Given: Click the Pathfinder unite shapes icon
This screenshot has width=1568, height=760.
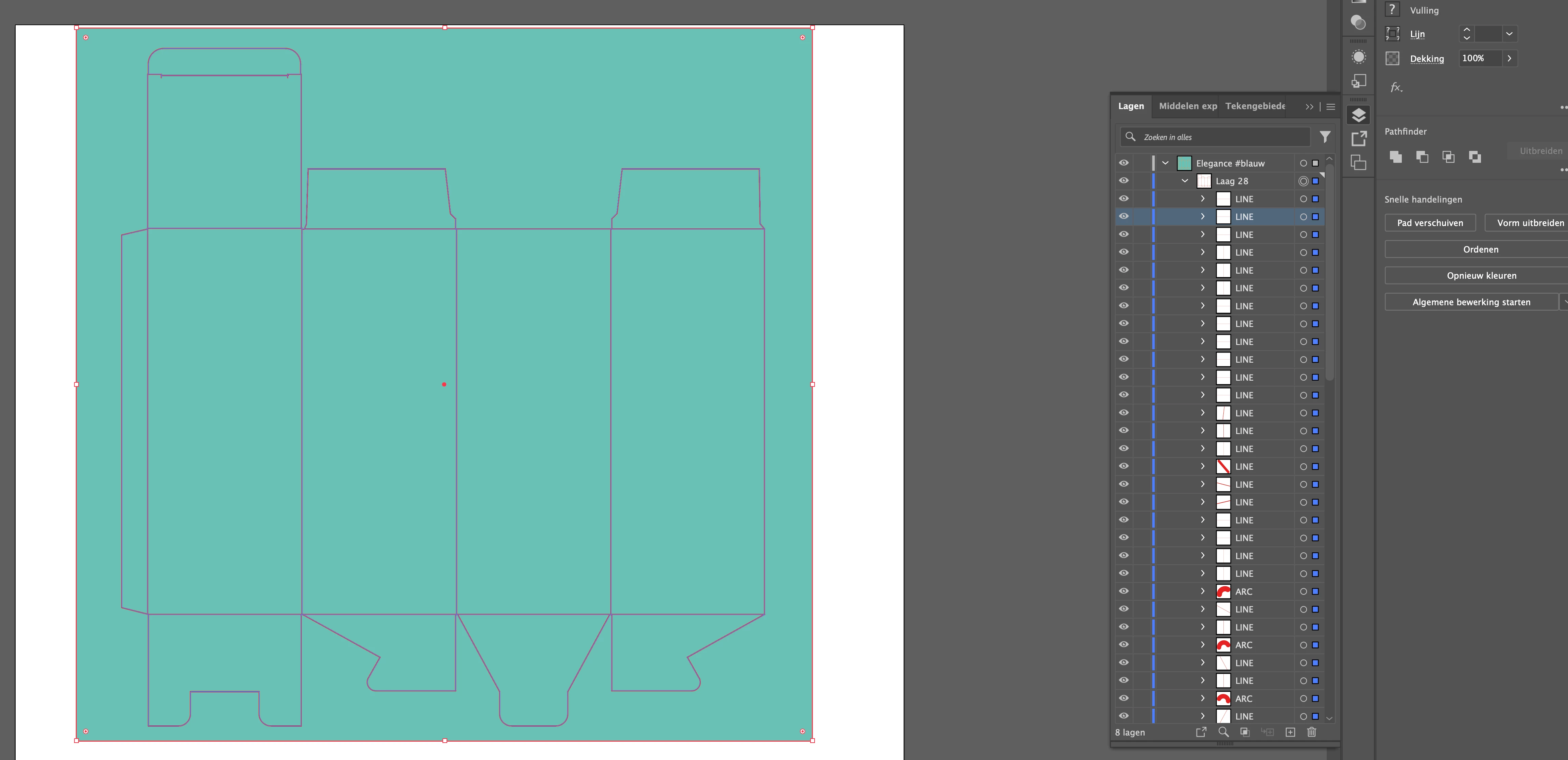Looking at the screenshot, I should tap(1396, 156).
